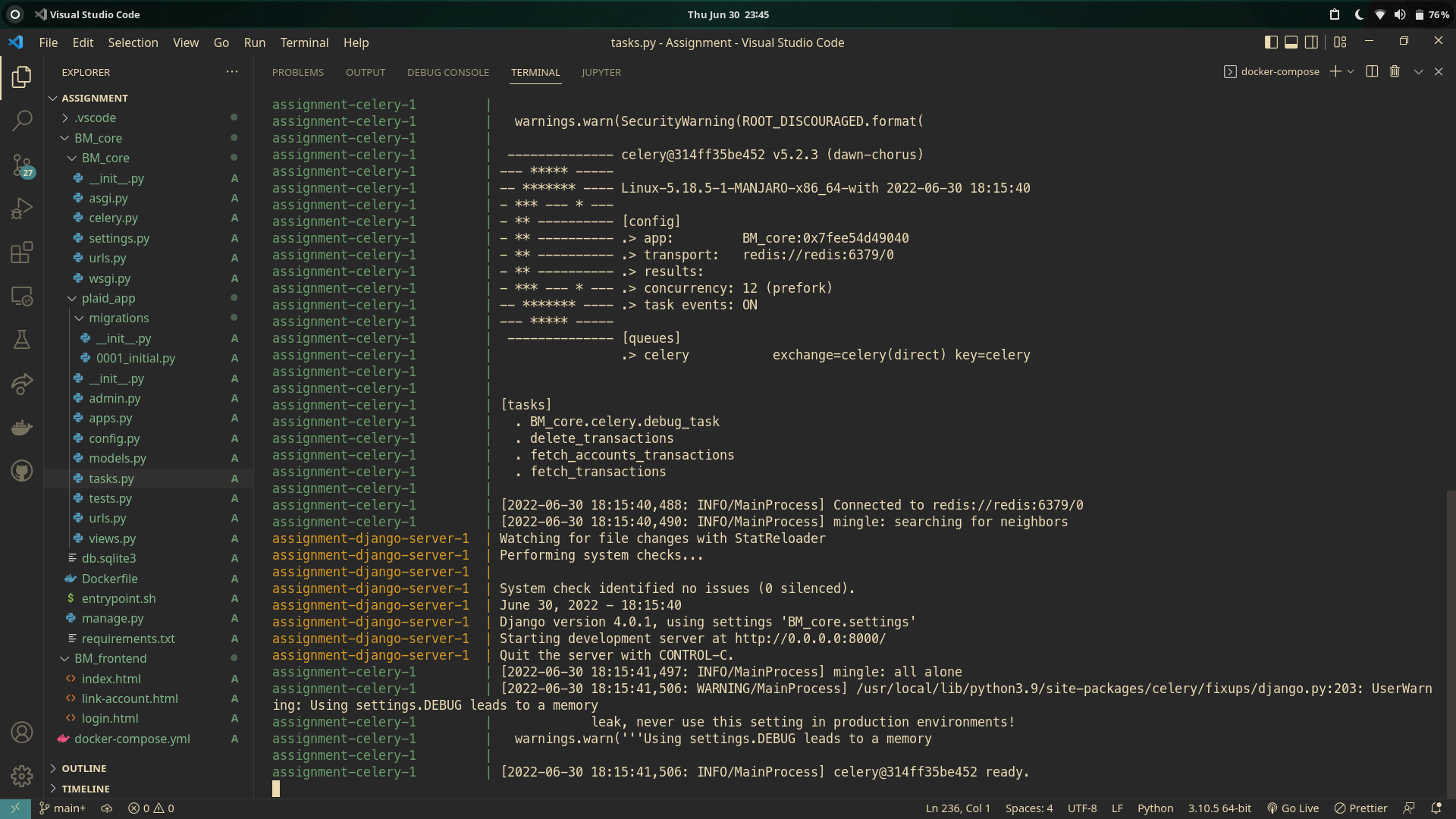Open Source Control showing 27 pending changes

(x=22, y=165)
